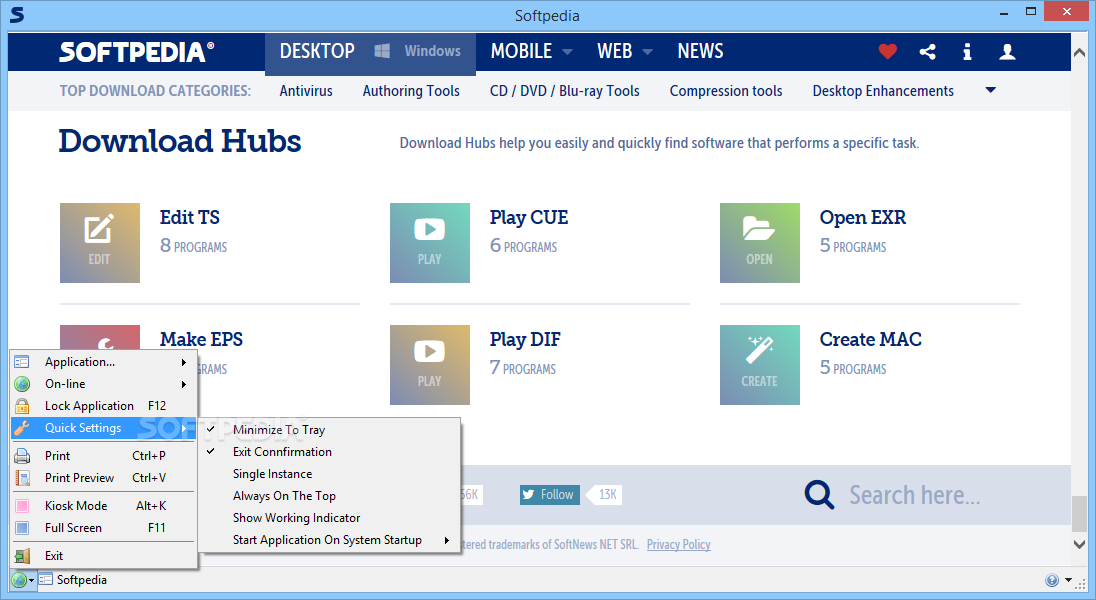Click the Create MAC wand icon

760,364
